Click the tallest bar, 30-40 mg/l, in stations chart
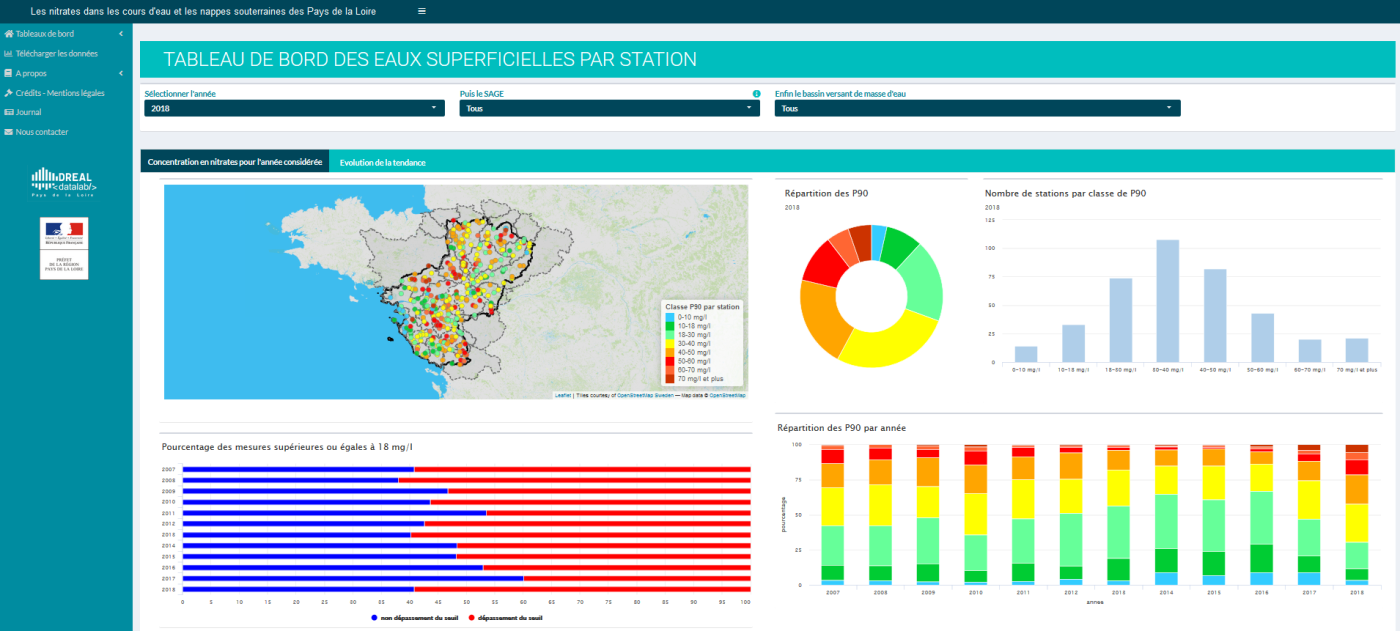 [1167, 300]
